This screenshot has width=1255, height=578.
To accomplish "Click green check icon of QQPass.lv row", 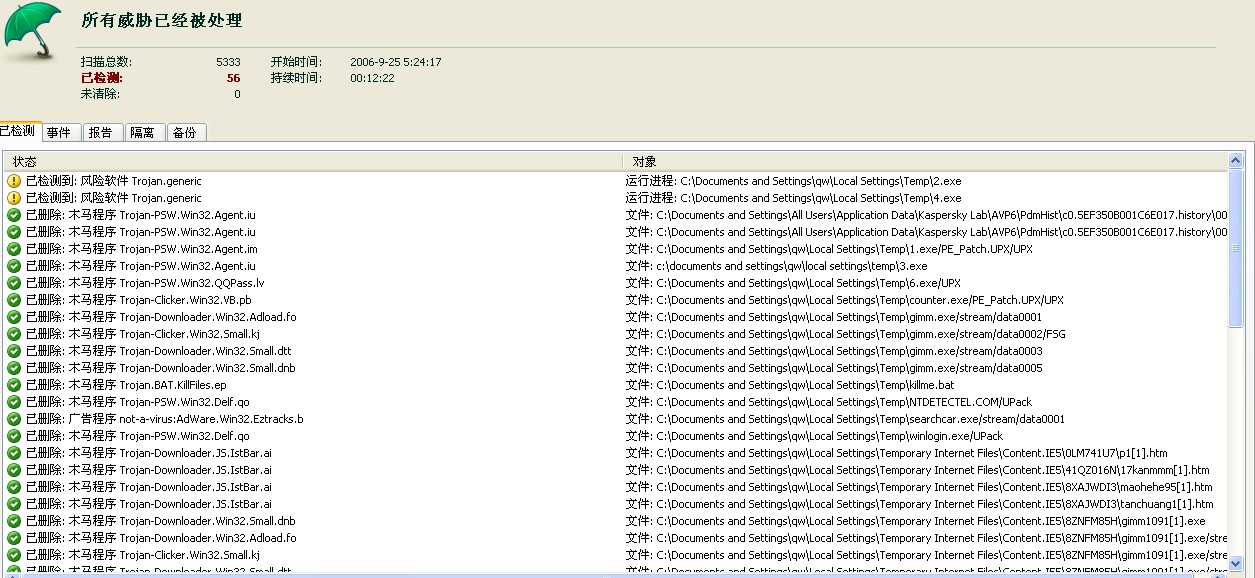I will coord(14,283).
